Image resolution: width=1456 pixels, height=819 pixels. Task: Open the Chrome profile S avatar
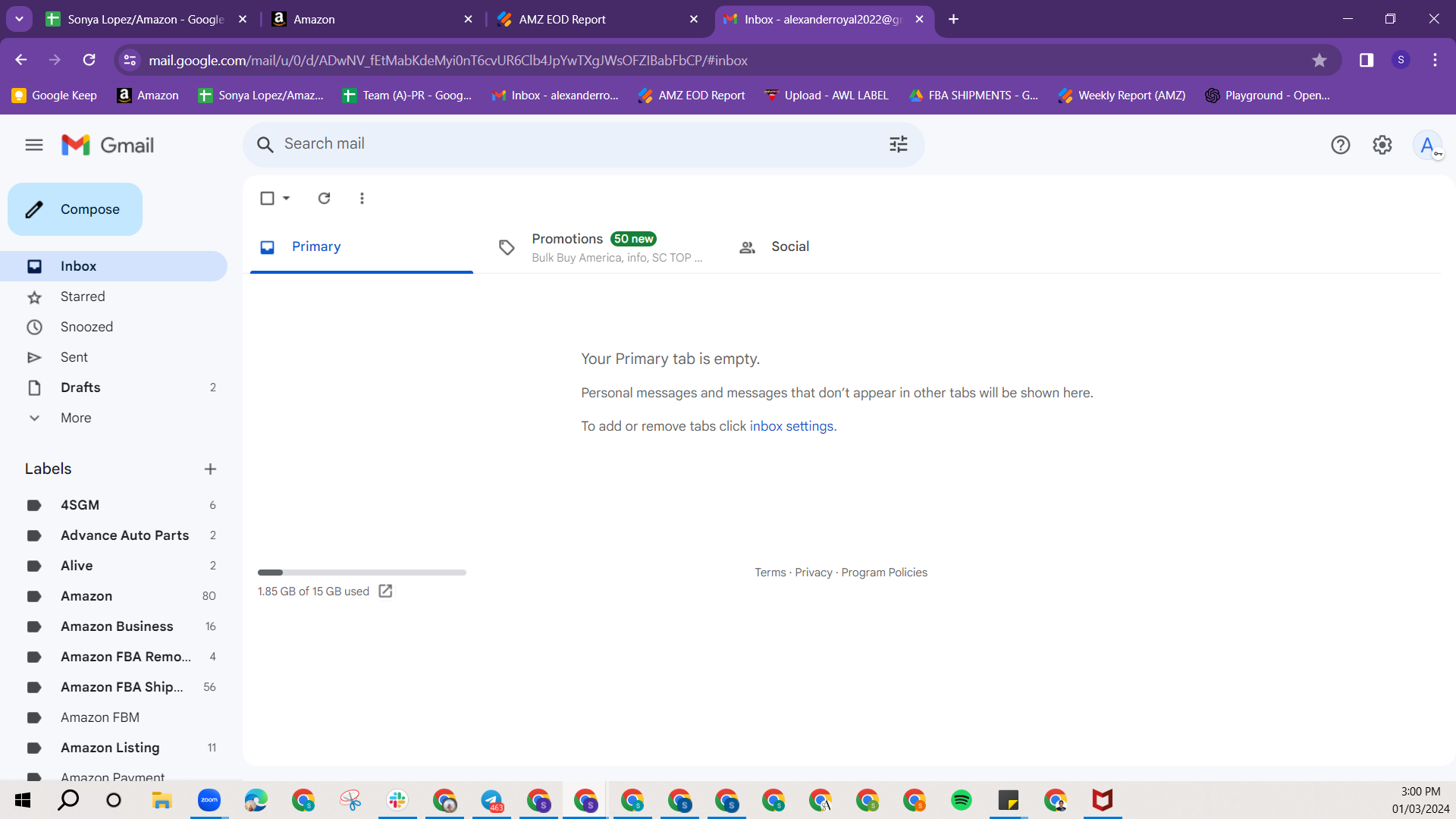click(1401, 60)
